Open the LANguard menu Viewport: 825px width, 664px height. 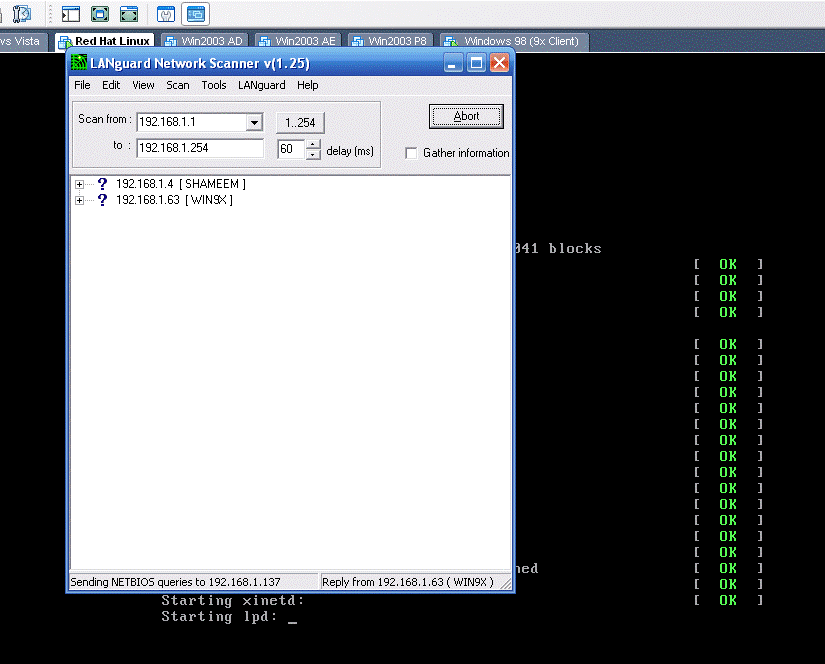point(261,85)
